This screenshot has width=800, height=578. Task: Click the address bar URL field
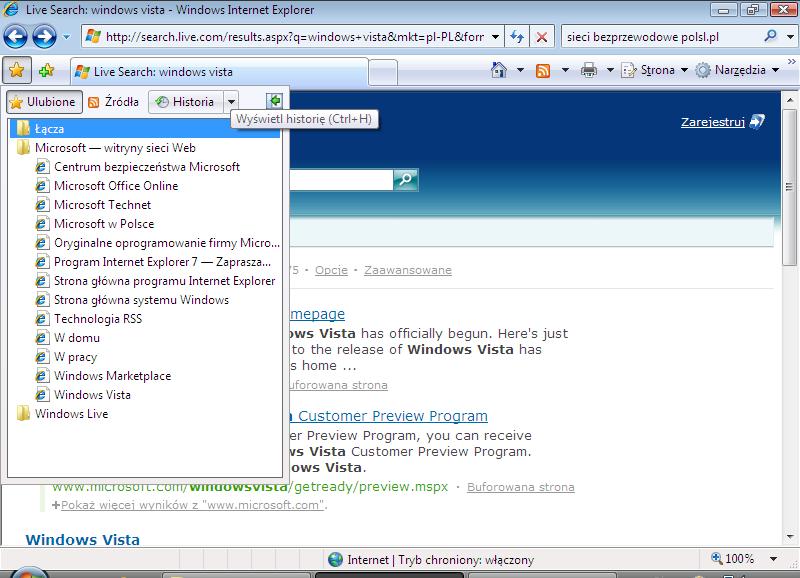point(292,37)
